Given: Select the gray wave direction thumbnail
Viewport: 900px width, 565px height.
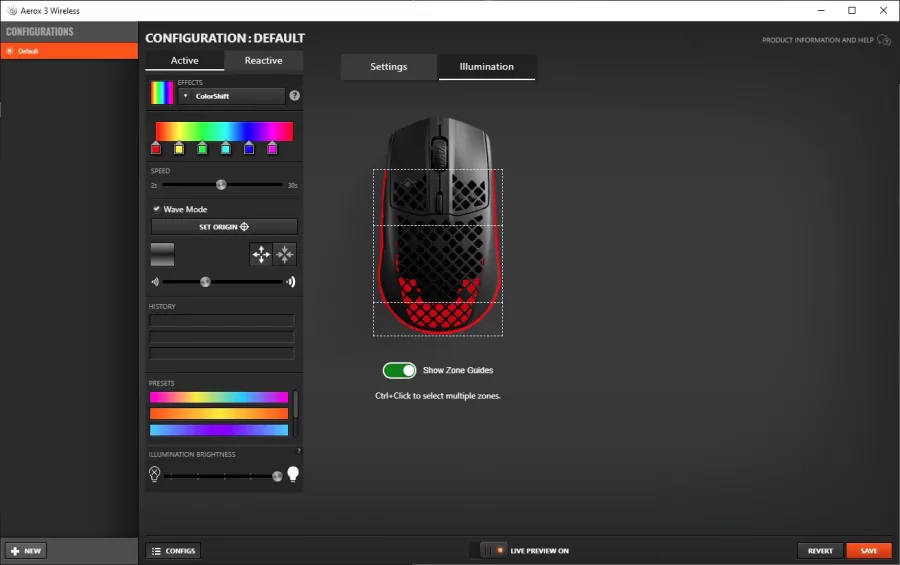Looking at the screenshot, I should click(x=162, y=254).
